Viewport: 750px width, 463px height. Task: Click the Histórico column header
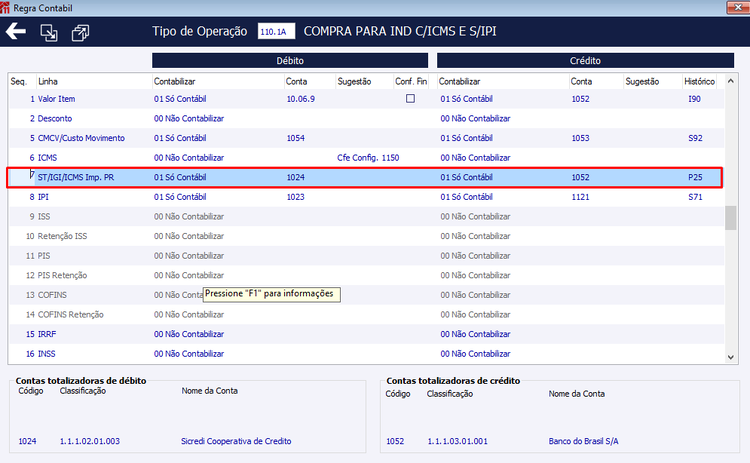point(699,81)
